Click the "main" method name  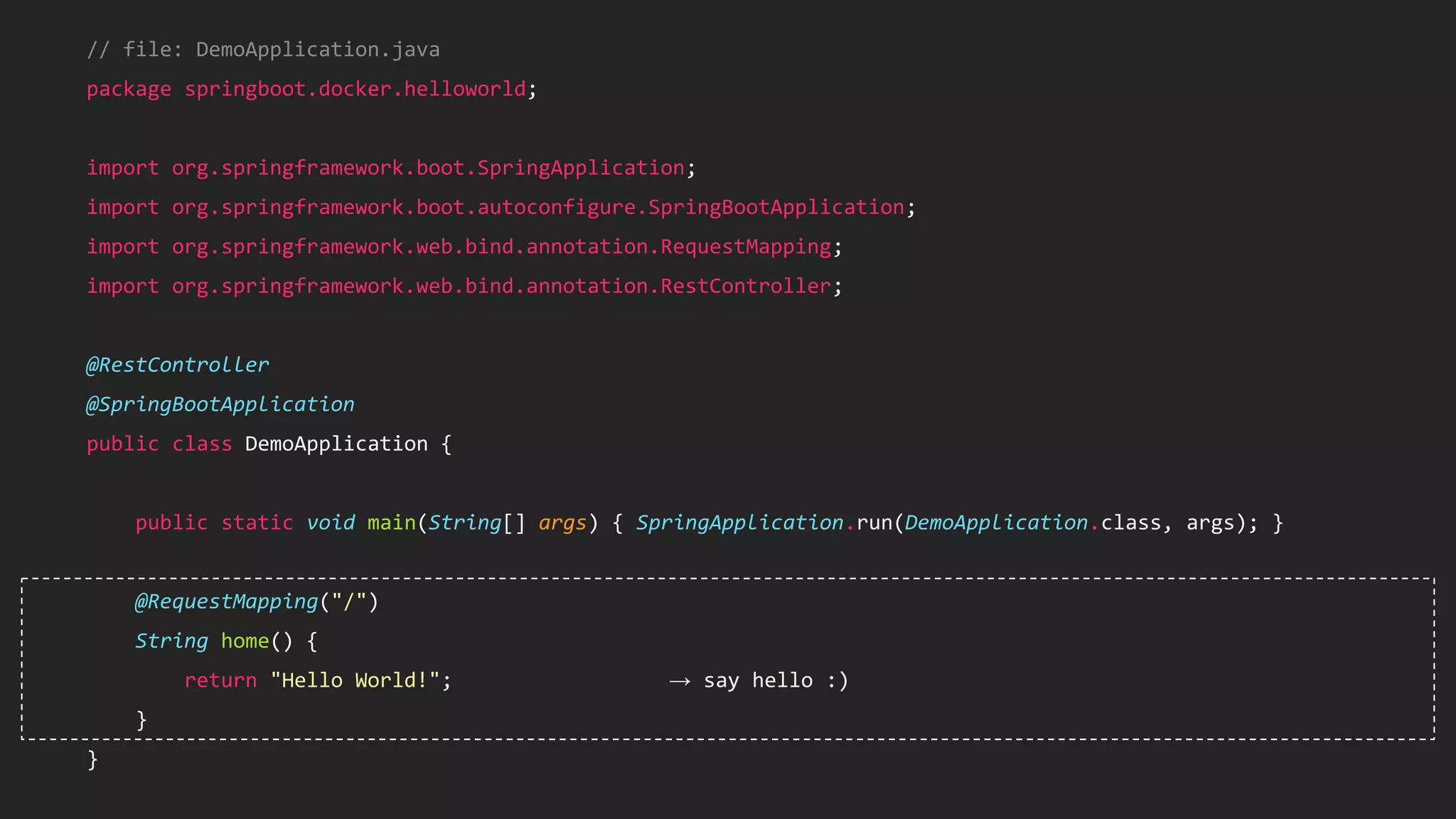(392, 523)
